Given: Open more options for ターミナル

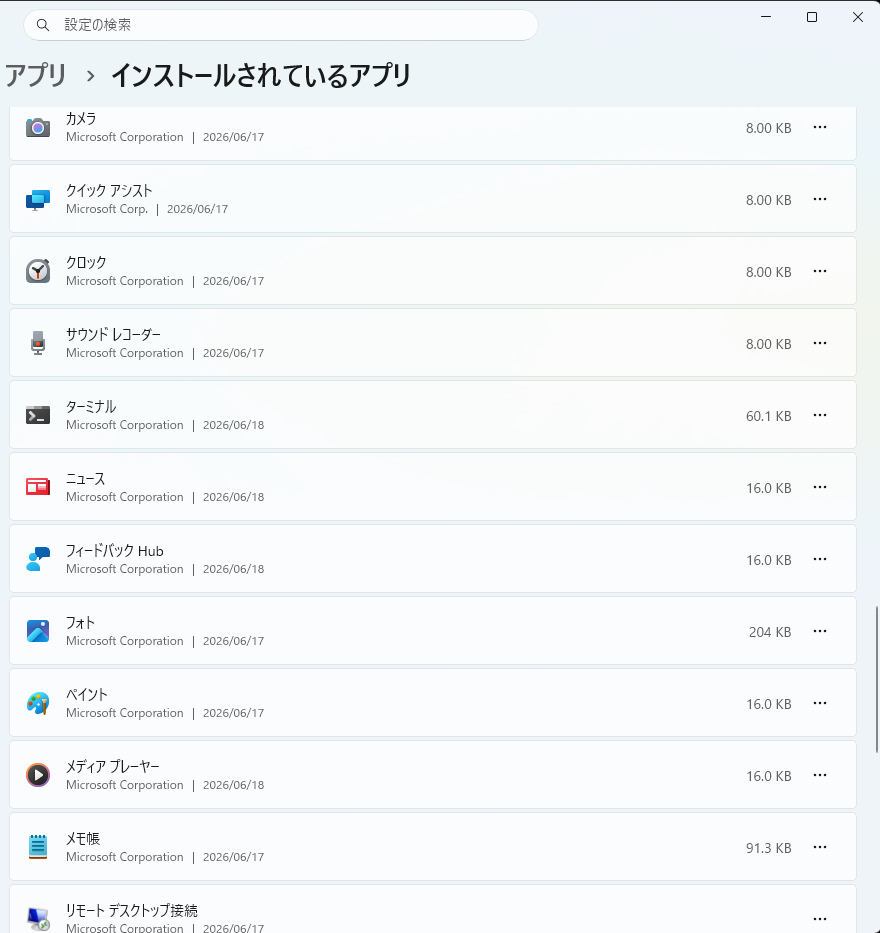Looking at the screenshot, I should pos(820,415).
